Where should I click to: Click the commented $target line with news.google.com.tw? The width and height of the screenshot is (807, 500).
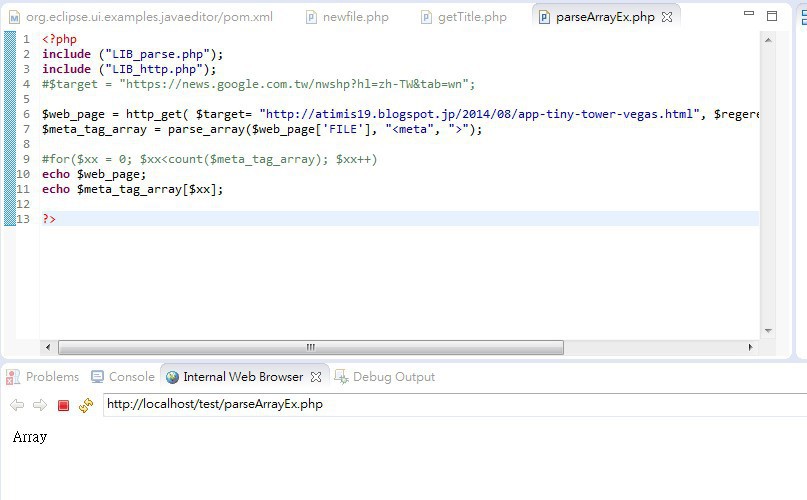click(258, 84)
